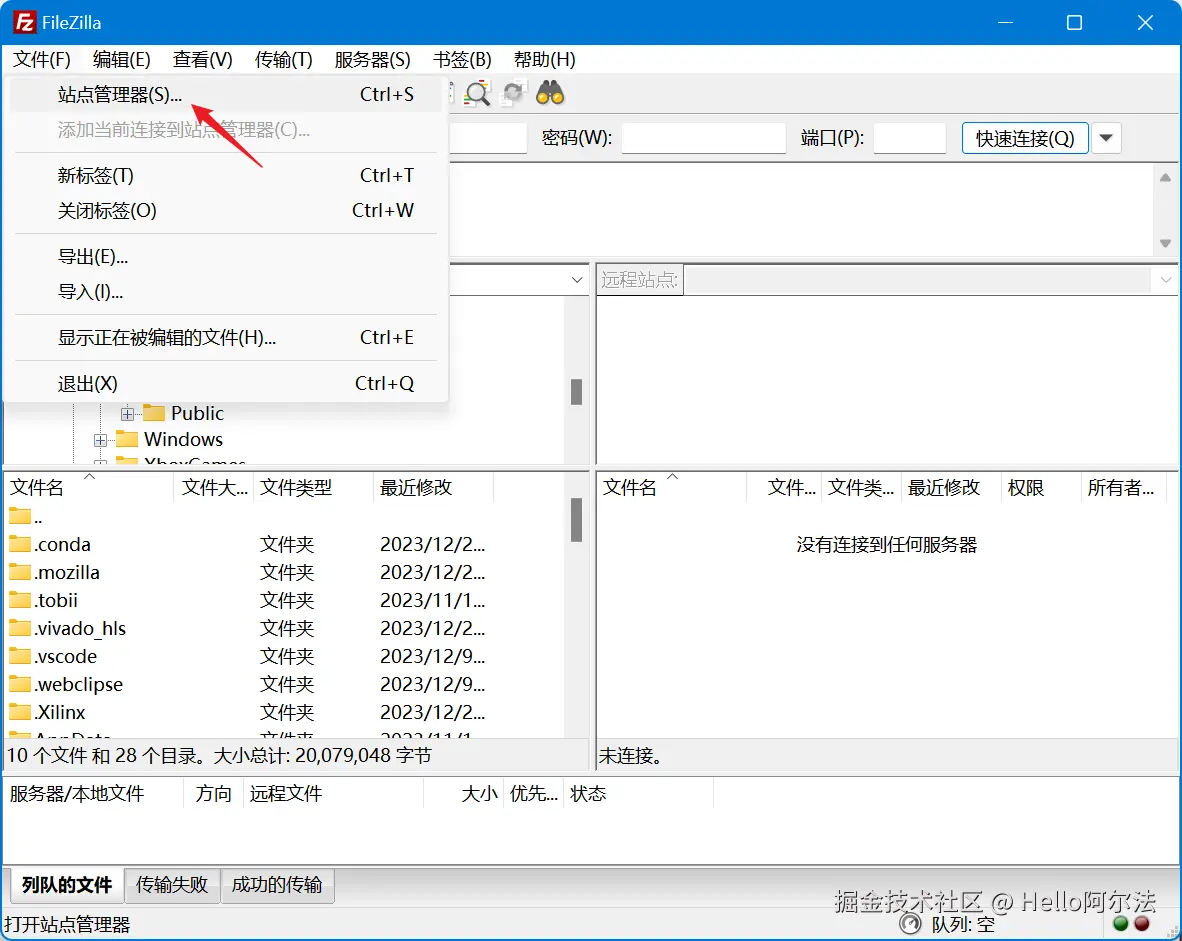Sort remote list by 权限 column header
This screenshot has height=941, width=1182.
[1040, 487]
